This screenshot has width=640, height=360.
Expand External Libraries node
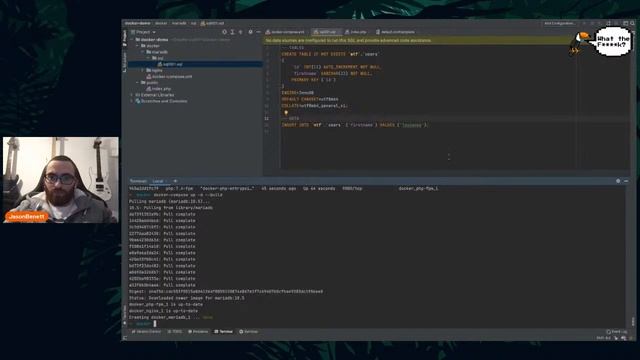pyautogui.click(x=132, y=95)
